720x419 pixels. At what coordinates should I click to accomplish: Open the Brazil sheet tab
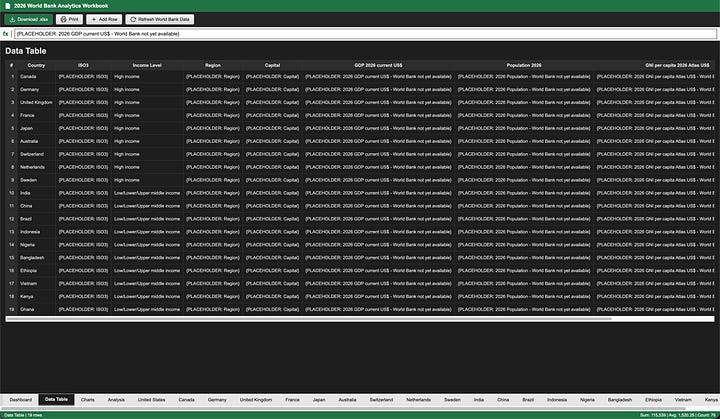528,400
